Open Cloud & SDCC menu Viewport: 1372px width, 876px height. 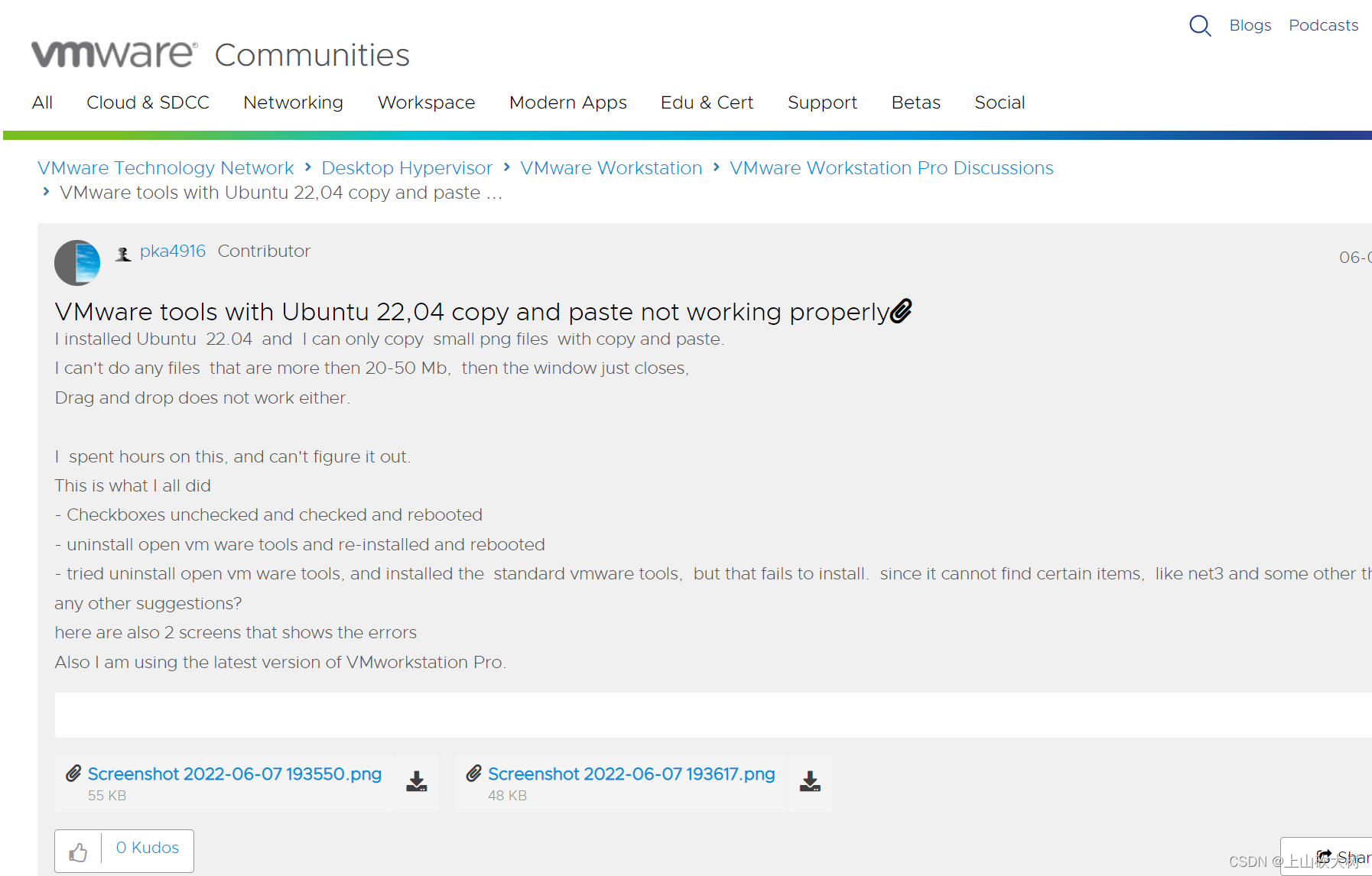148,102
